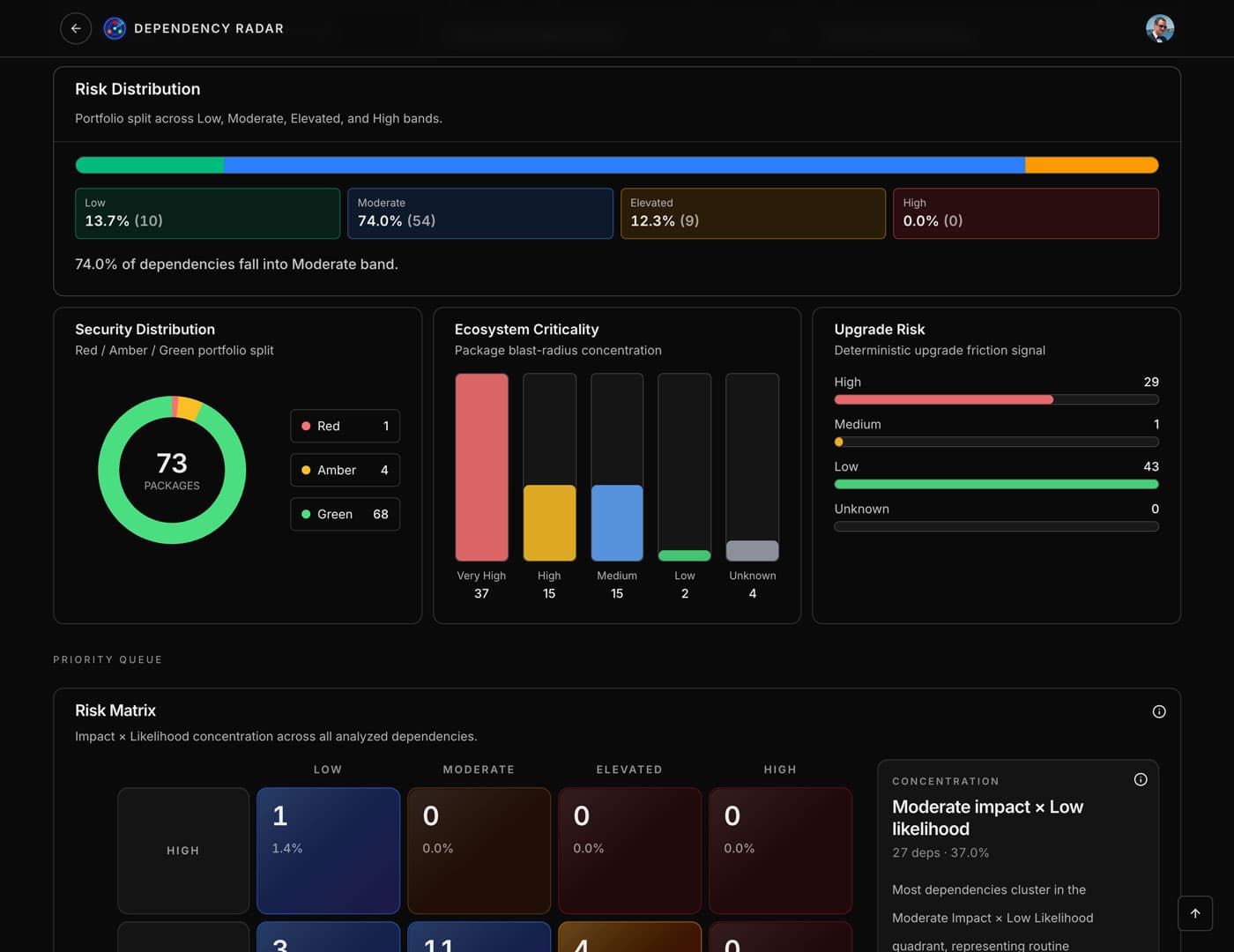
Task: Expand the Elevated 12.3% band card
Action: pos(753,213)
